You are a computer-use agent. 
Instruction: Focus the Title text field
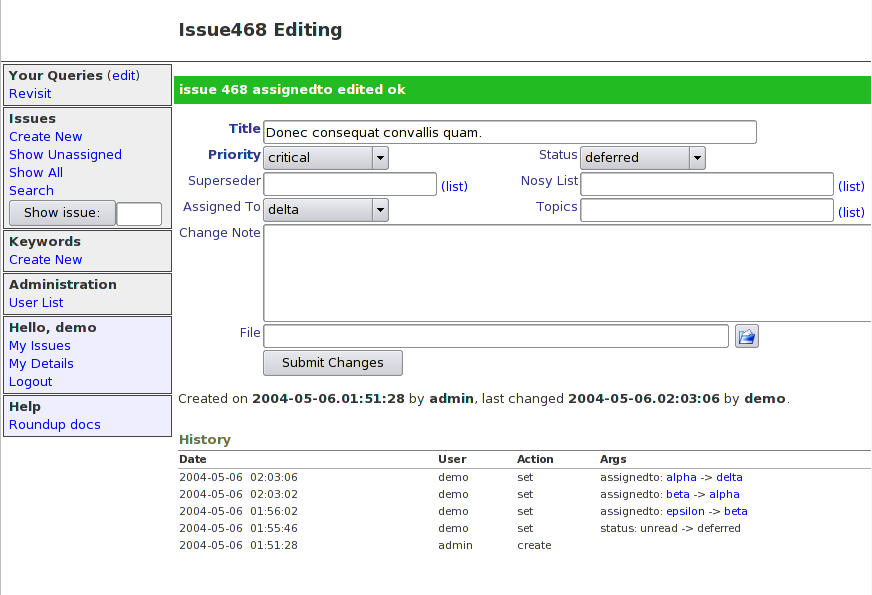[x=510, y=132]
